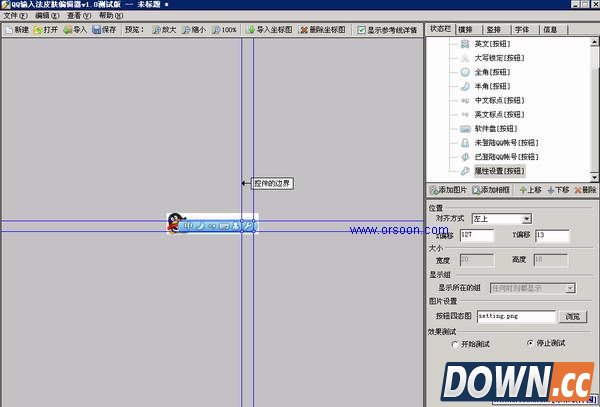Switch to the 字体 tab

click(522, 30)
